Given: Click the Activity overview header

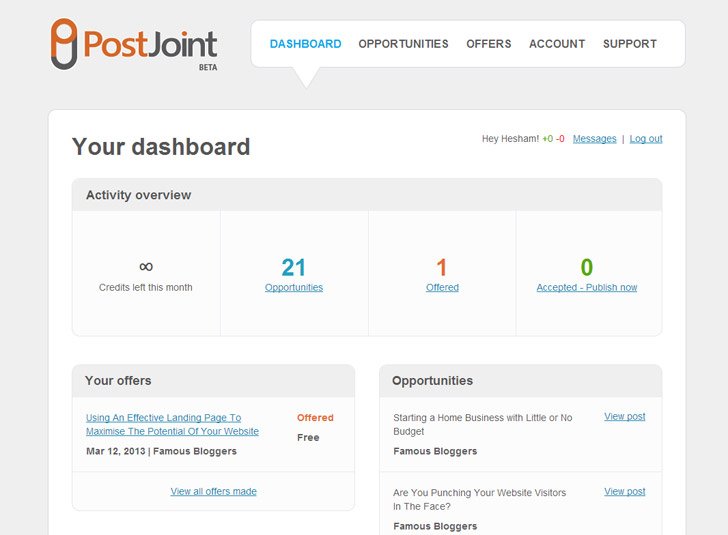Looking at the screenshot, I should (x=367, y=195).
